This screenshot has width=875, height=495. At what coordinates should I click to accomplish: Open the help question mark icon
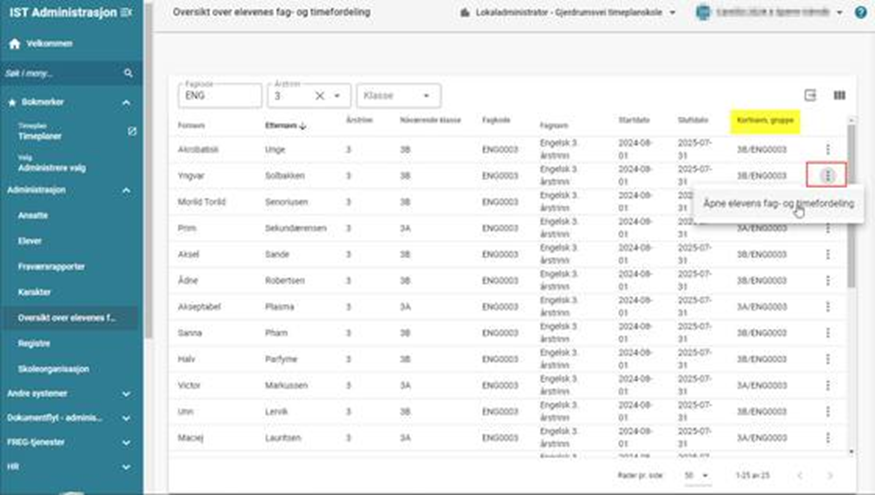click(x=861, y=13)
